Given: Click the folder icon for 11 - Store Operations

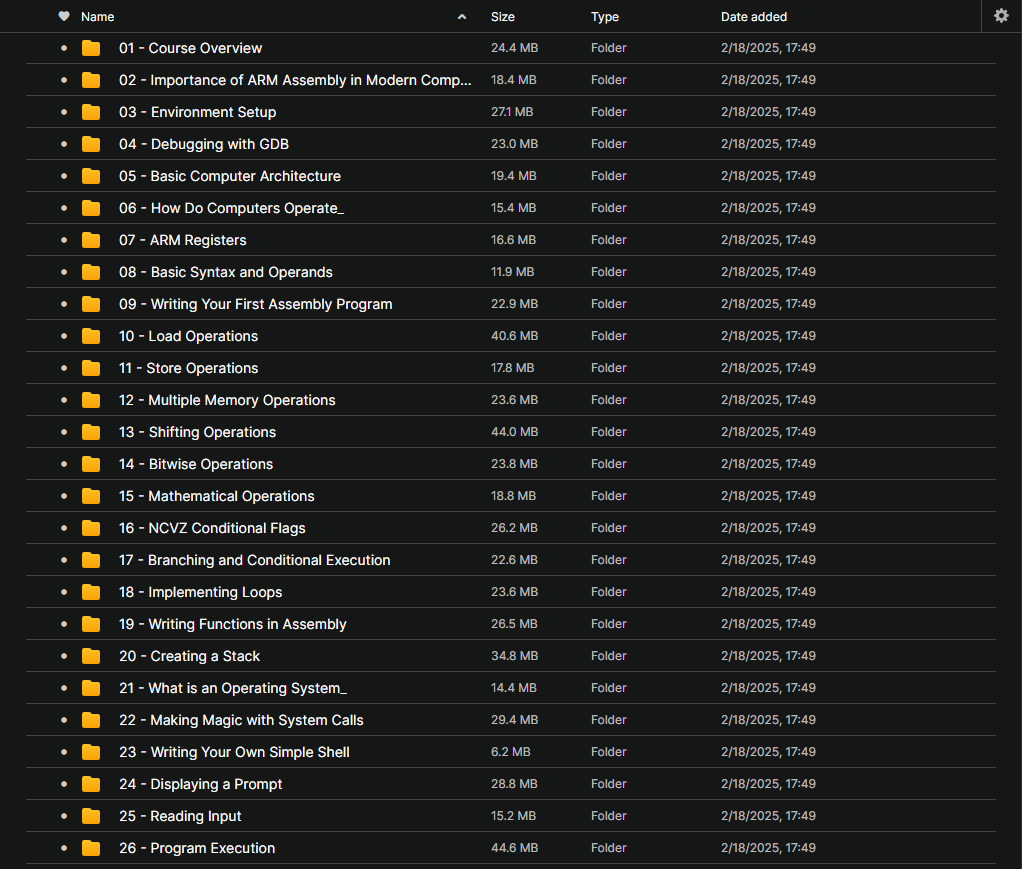Looking at the screenshot, I should coord(91,368).
